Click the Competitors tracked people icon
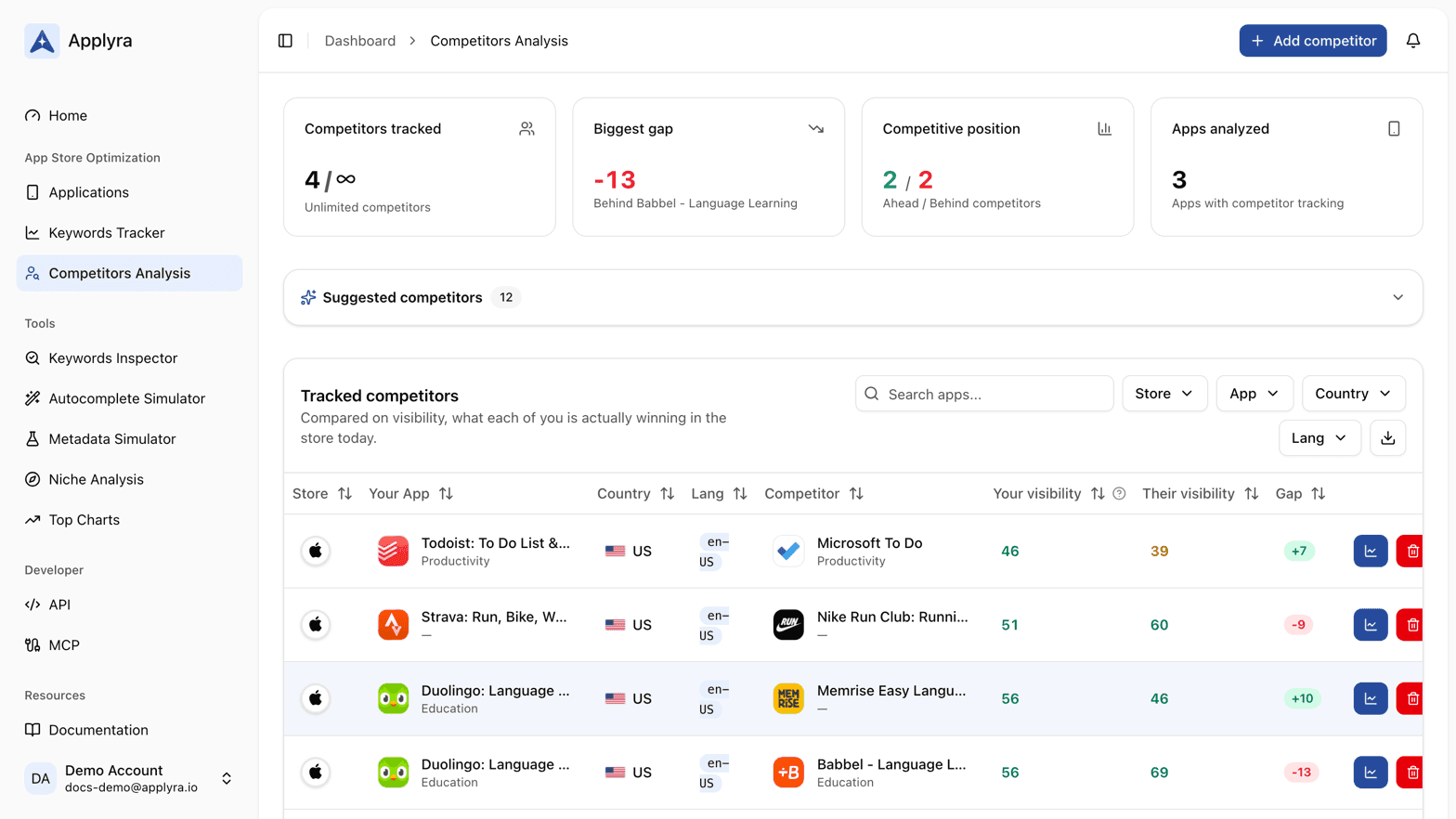 [526, 129]
